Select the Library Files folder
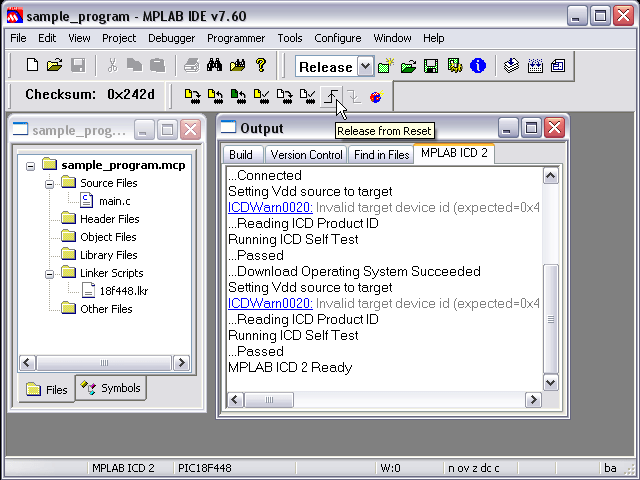 point(109,255)
